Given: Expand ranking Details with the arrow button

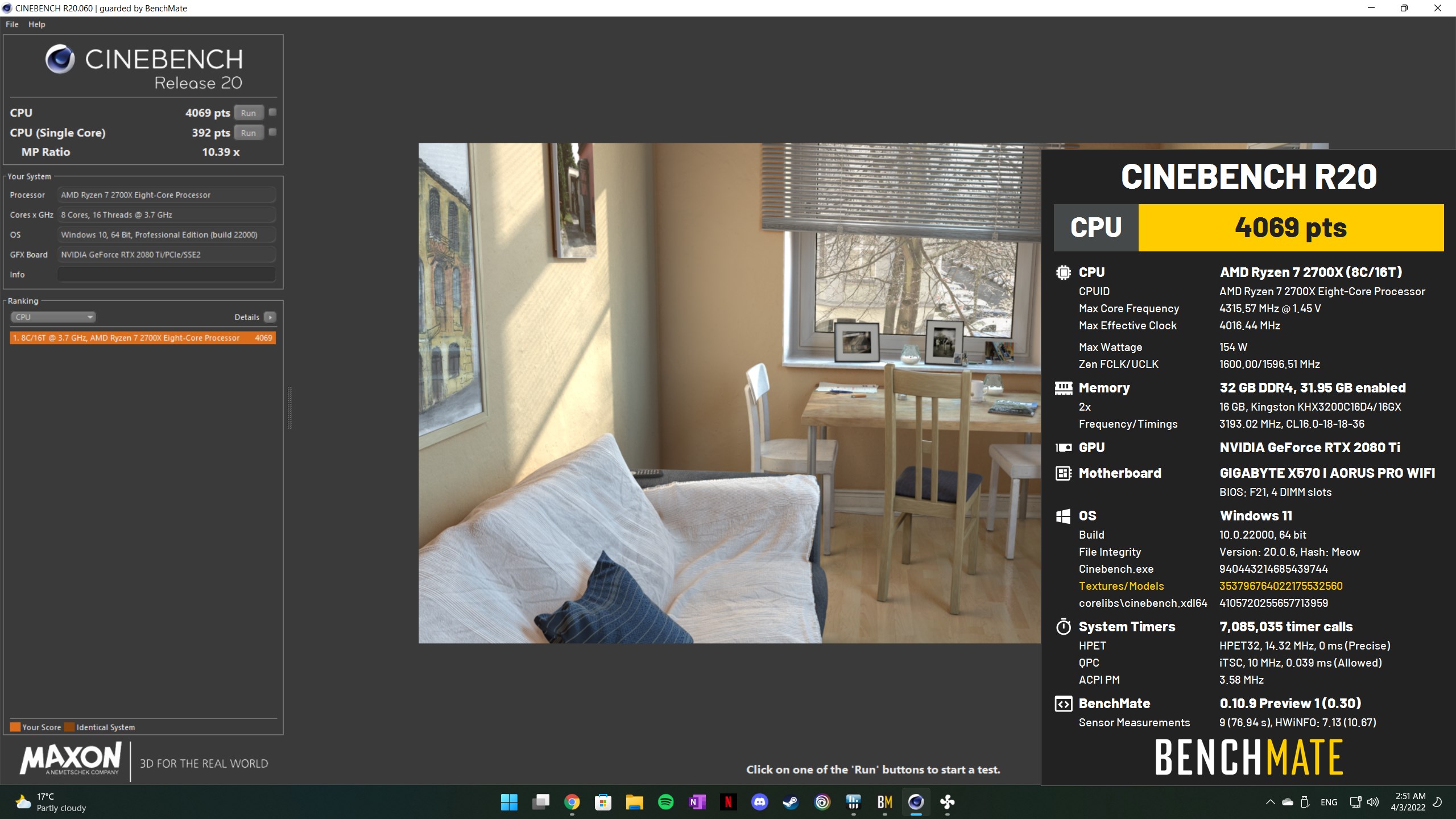Looking at the screenshot, I should (x=270, y=317).
